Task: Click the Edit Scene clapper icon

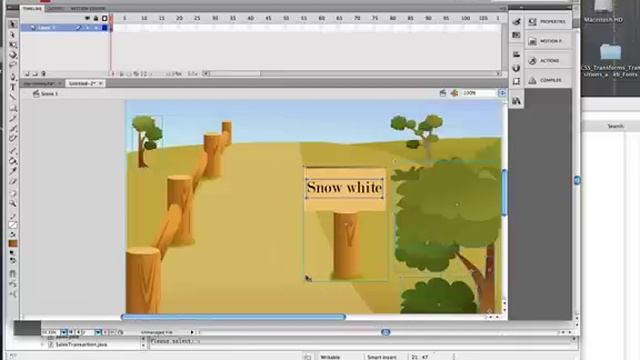Action: (443, 93)
